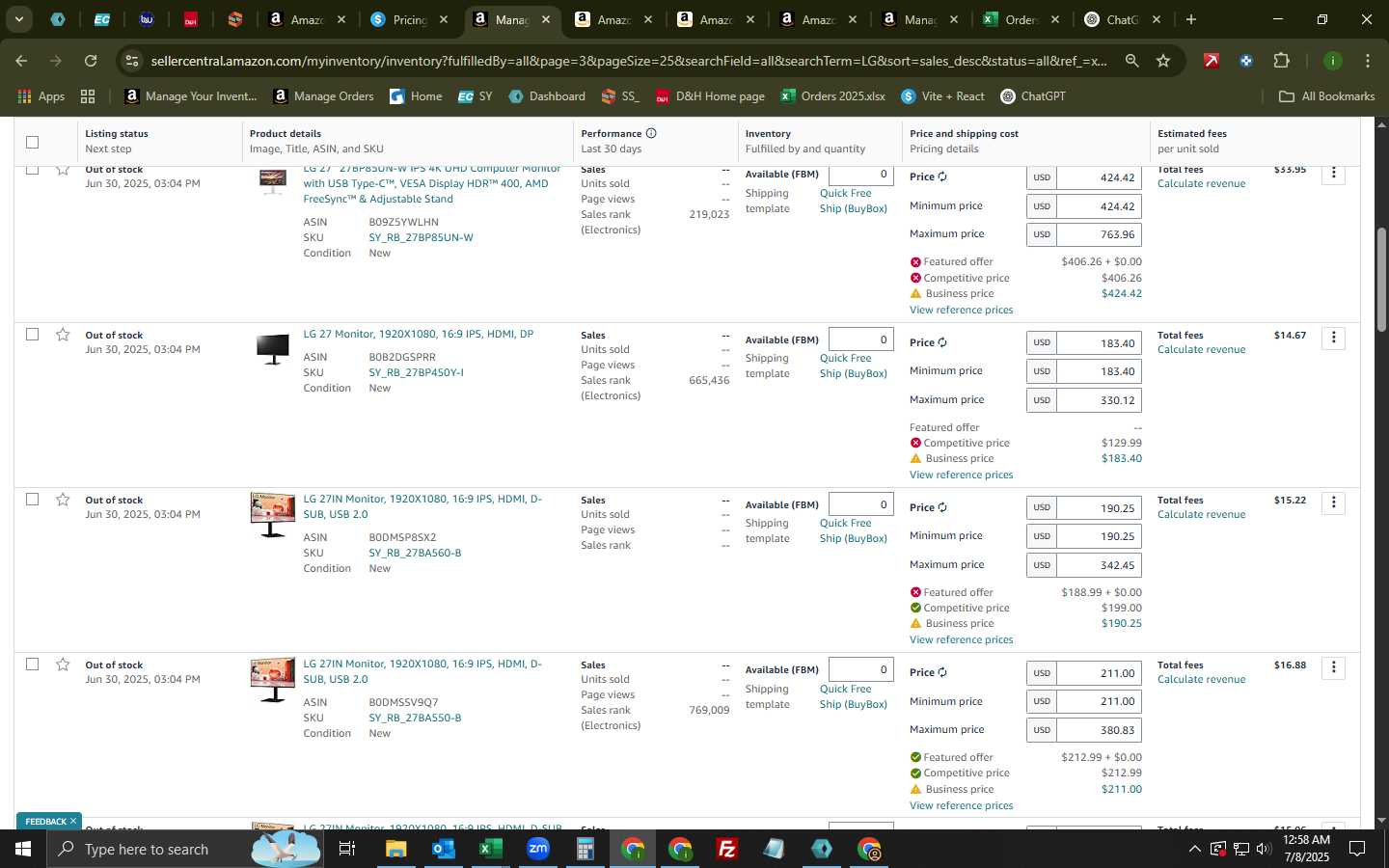Open the actions menu for the $33.95 fees row

pos(1333,174)
